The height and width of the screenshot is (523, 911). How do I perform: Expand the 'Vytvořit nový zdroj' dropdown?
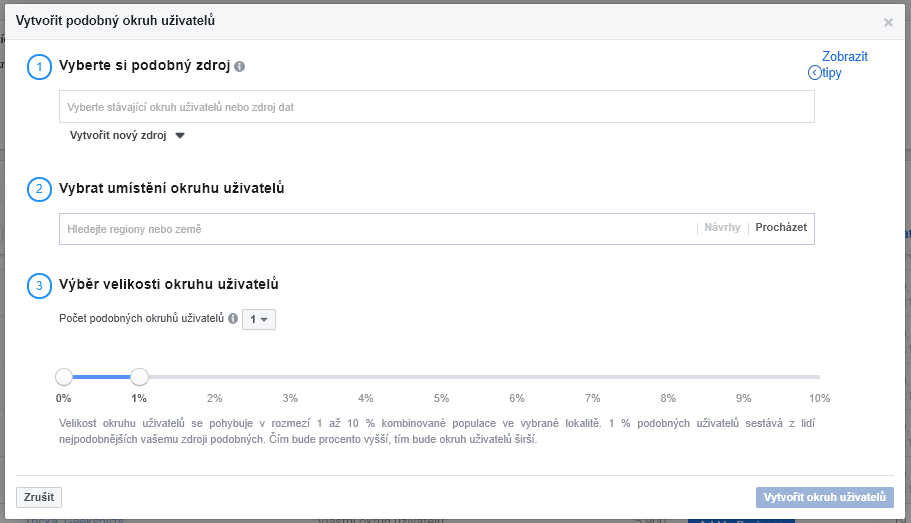pos(127,135)
